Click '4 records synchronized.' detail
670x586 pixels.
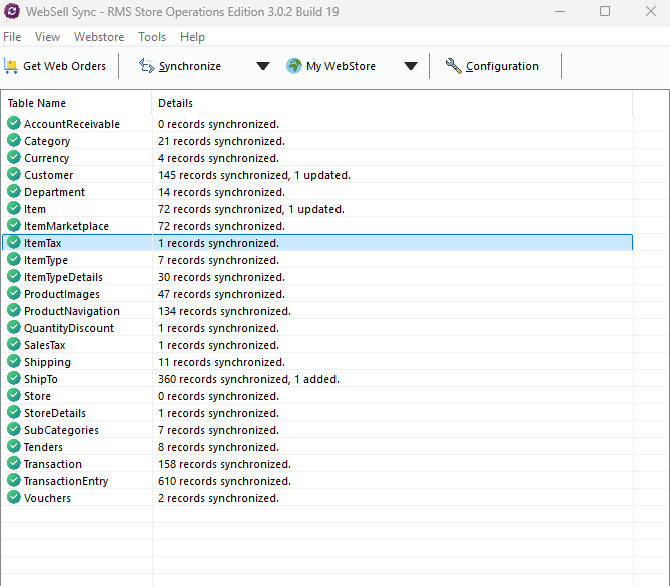click(218, 158)
